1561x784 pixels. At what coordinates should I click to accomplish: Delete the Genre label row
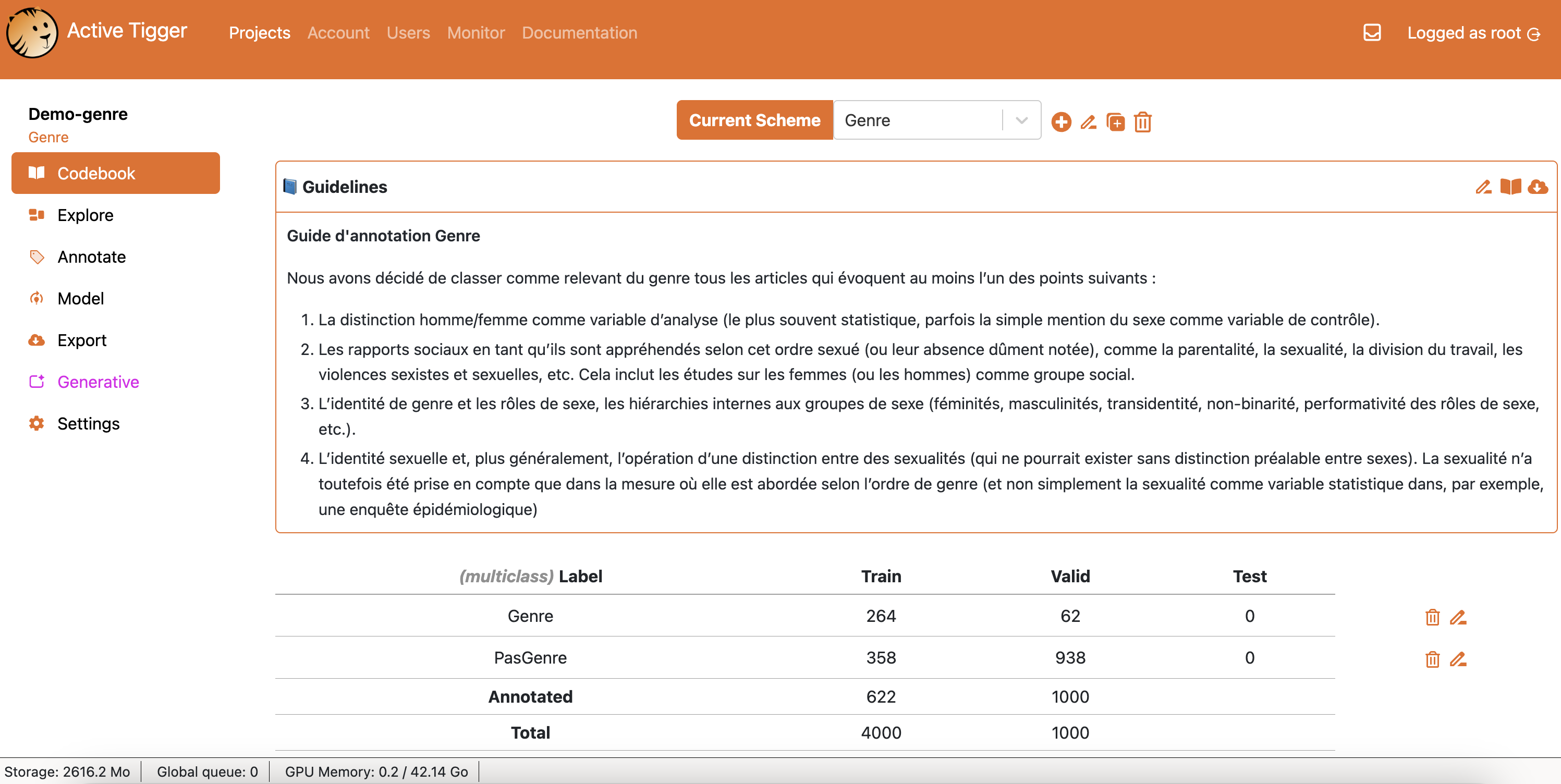click(x=1432, y=617)
